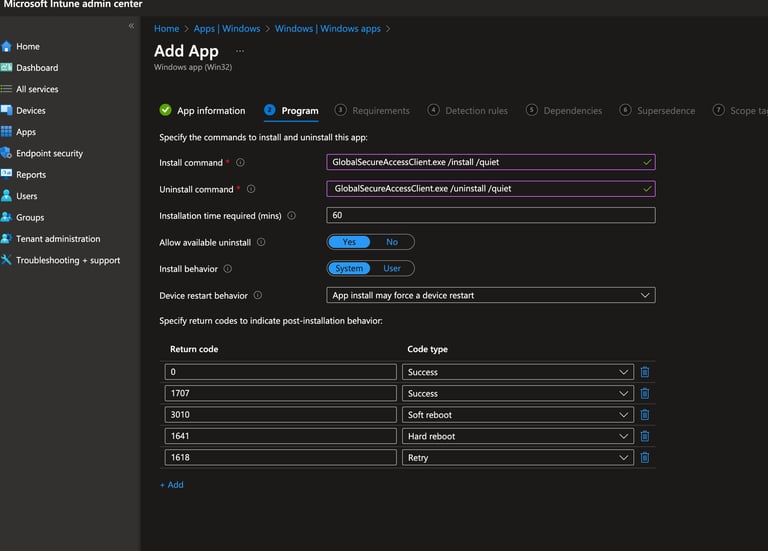
Task: Show info tooltip for Uninstall command
Action: (251, 189)
